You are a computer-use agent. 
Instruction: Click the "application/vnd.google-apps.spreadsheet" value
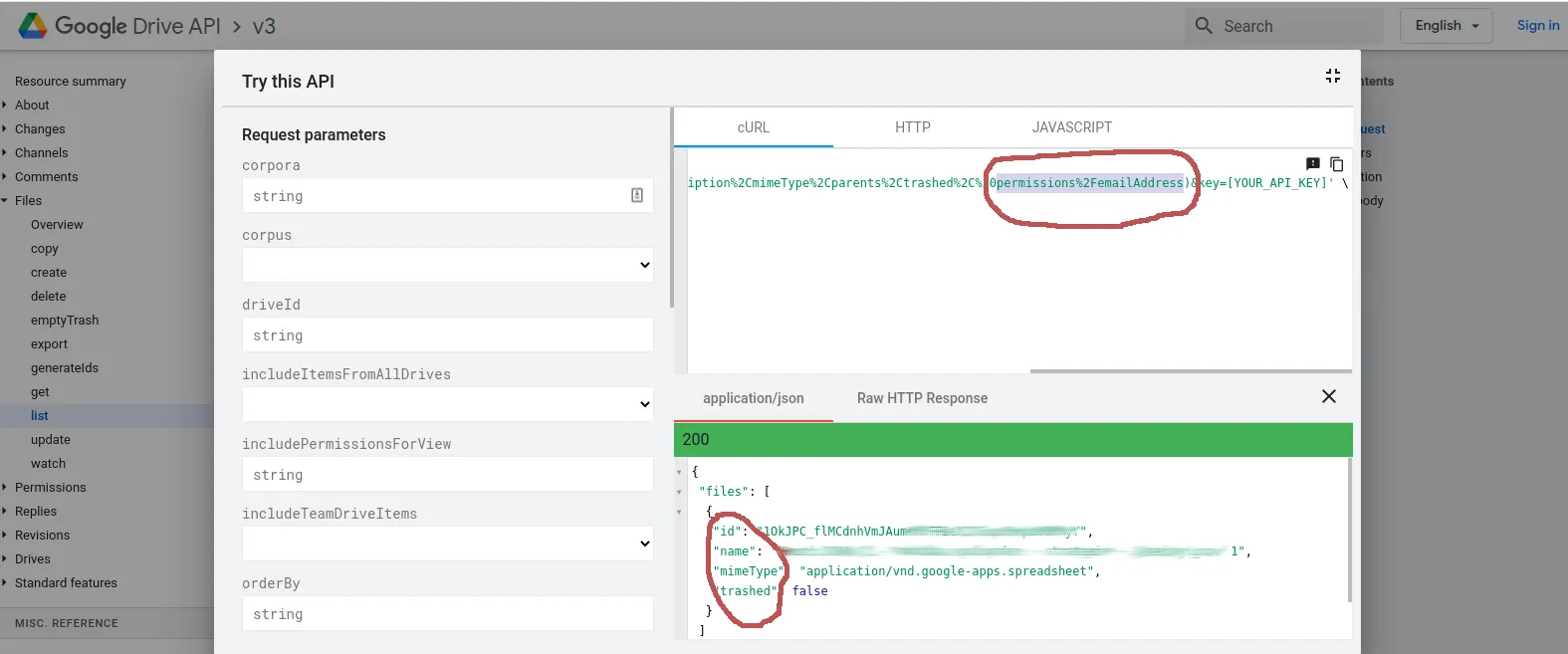coord(949,571)
